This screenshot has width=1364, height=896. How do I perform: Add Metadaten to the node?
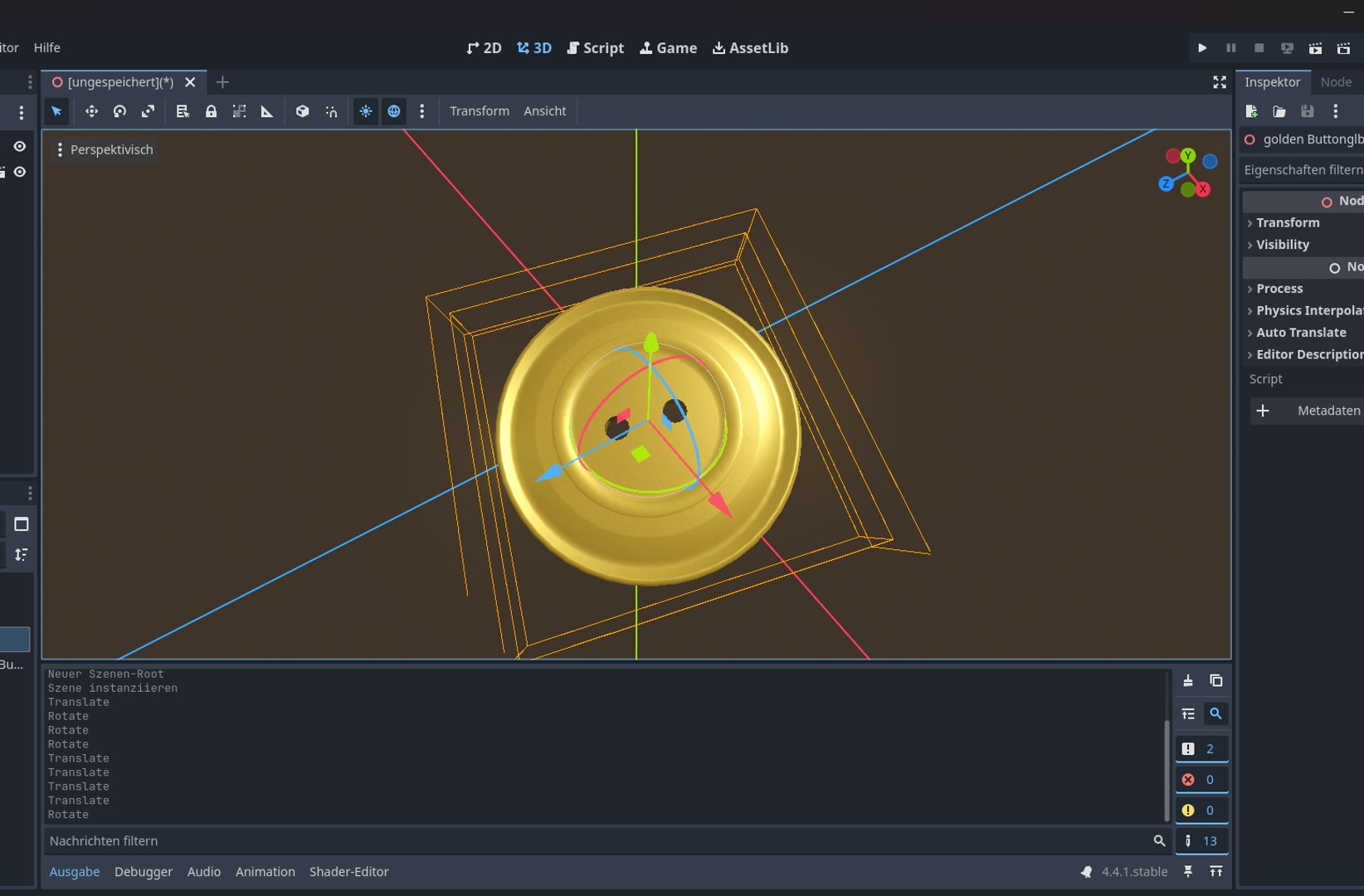[1308, 411]
